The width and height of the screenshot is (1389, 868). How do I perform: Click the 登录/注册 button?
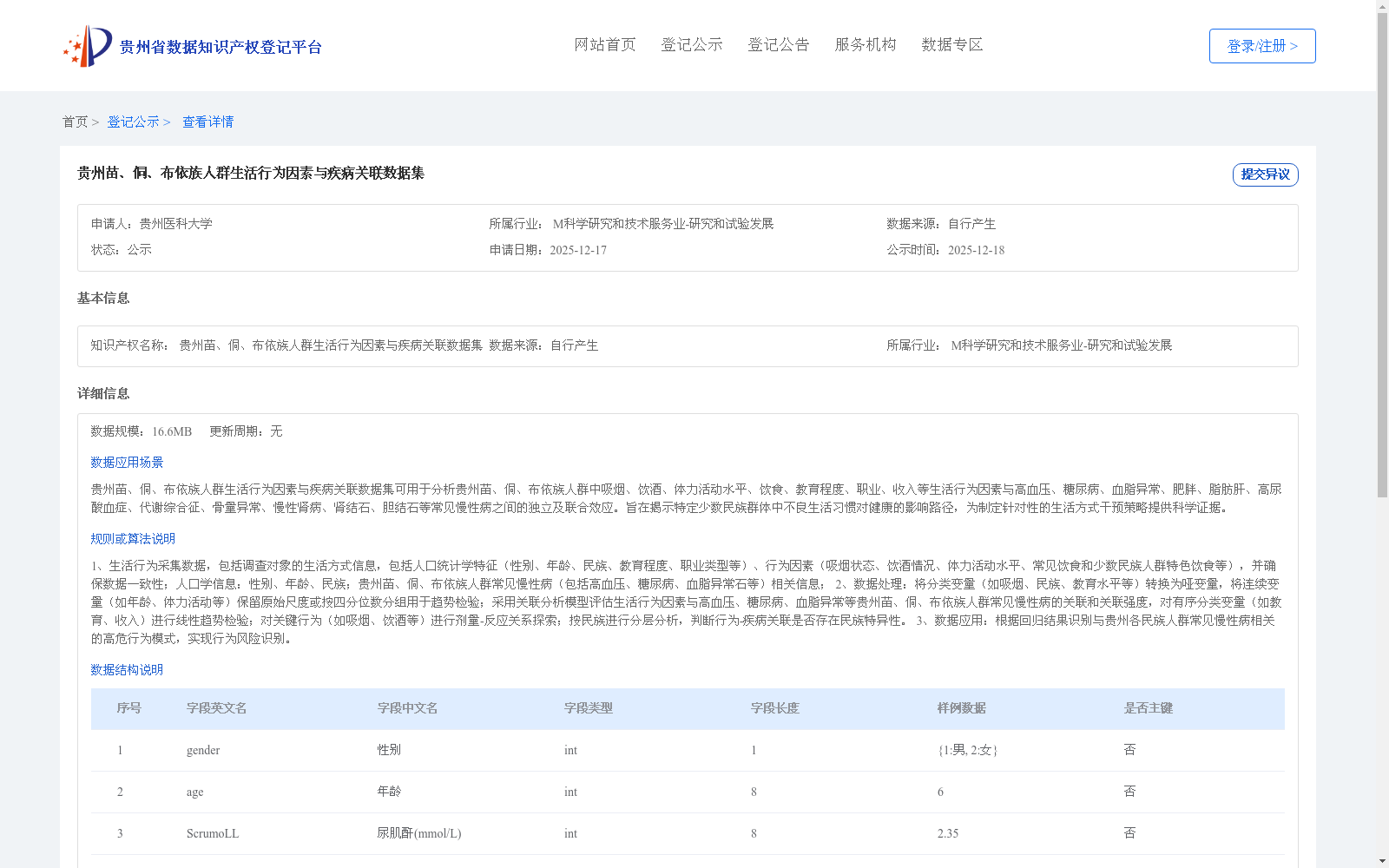pyautogui.click(x=1262, y=46)
